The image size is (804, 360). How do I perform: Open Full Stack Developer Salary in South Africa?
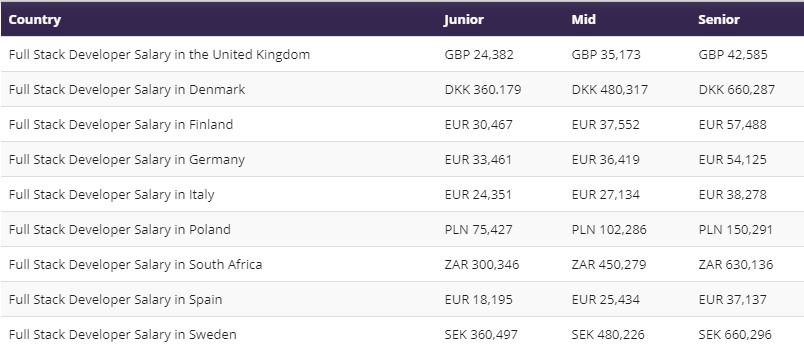coord(135,265)
